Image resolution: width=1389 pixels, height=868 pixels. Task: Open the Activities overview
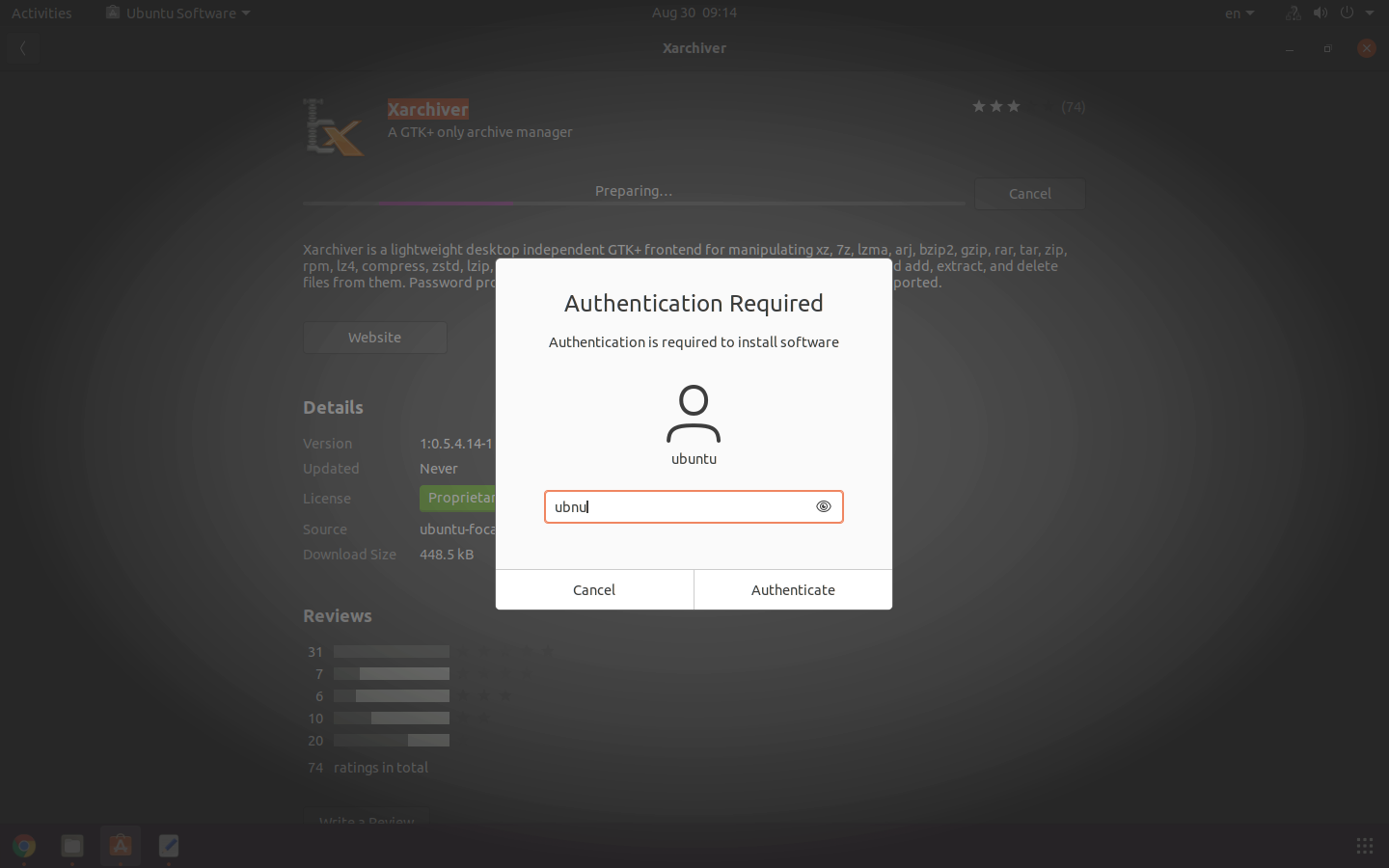[x=41, y=13]
